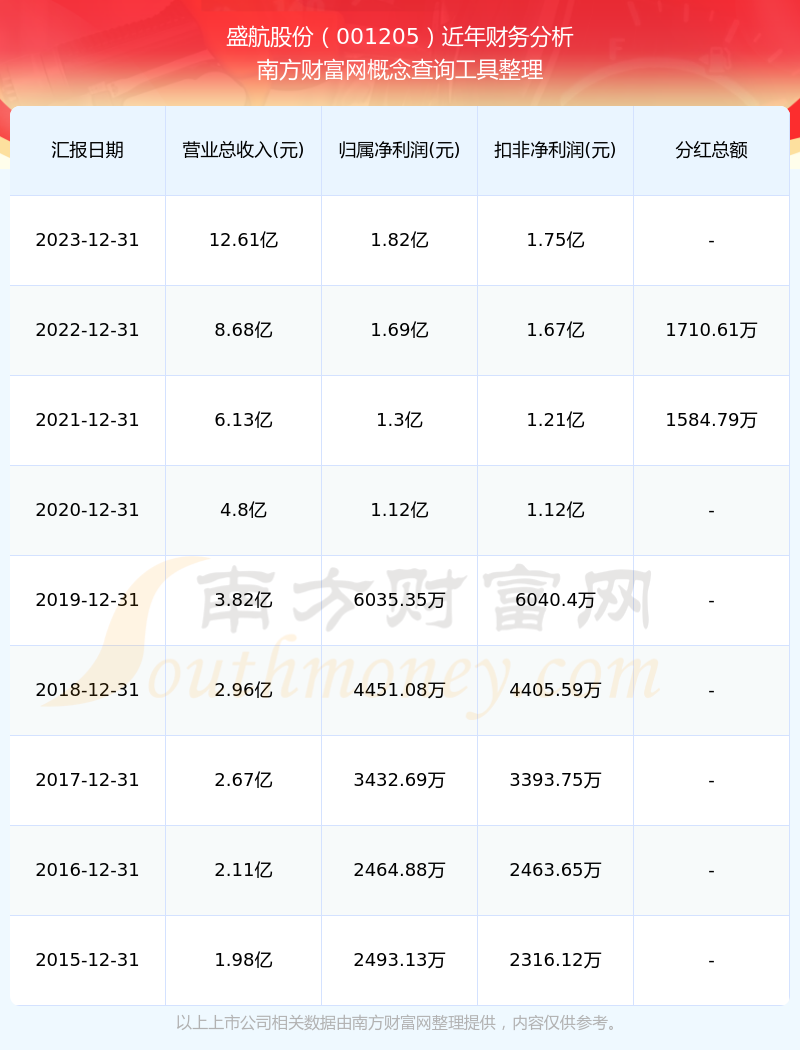Click the date cell 2019-12-31
Image resolution: width=800 pixels, height=1050 pixels.
[88, 600]
